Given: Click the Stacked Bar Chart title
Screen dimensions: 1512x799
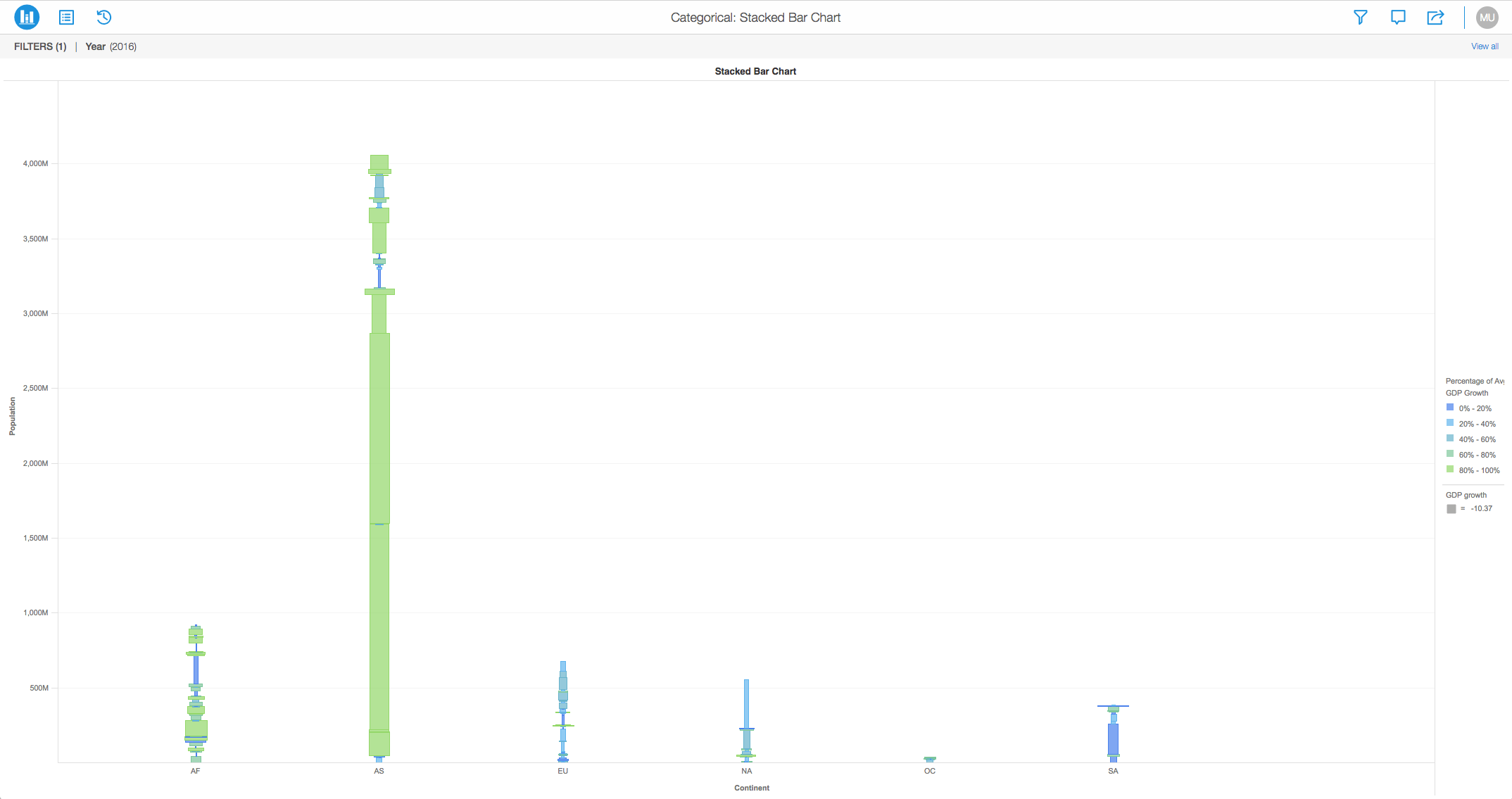Looking at the screenshot, I should click(755, 71).
